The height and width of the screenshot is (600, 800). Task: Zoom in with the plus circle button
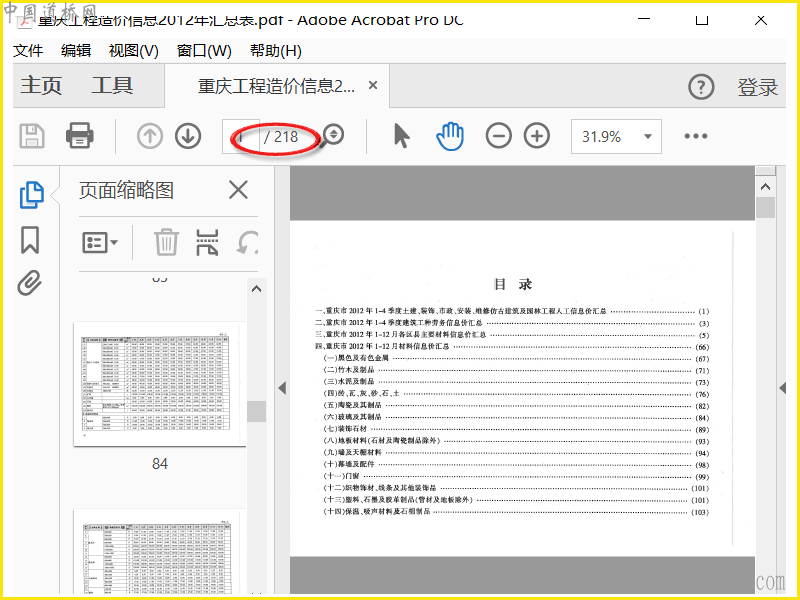[537, 136]
